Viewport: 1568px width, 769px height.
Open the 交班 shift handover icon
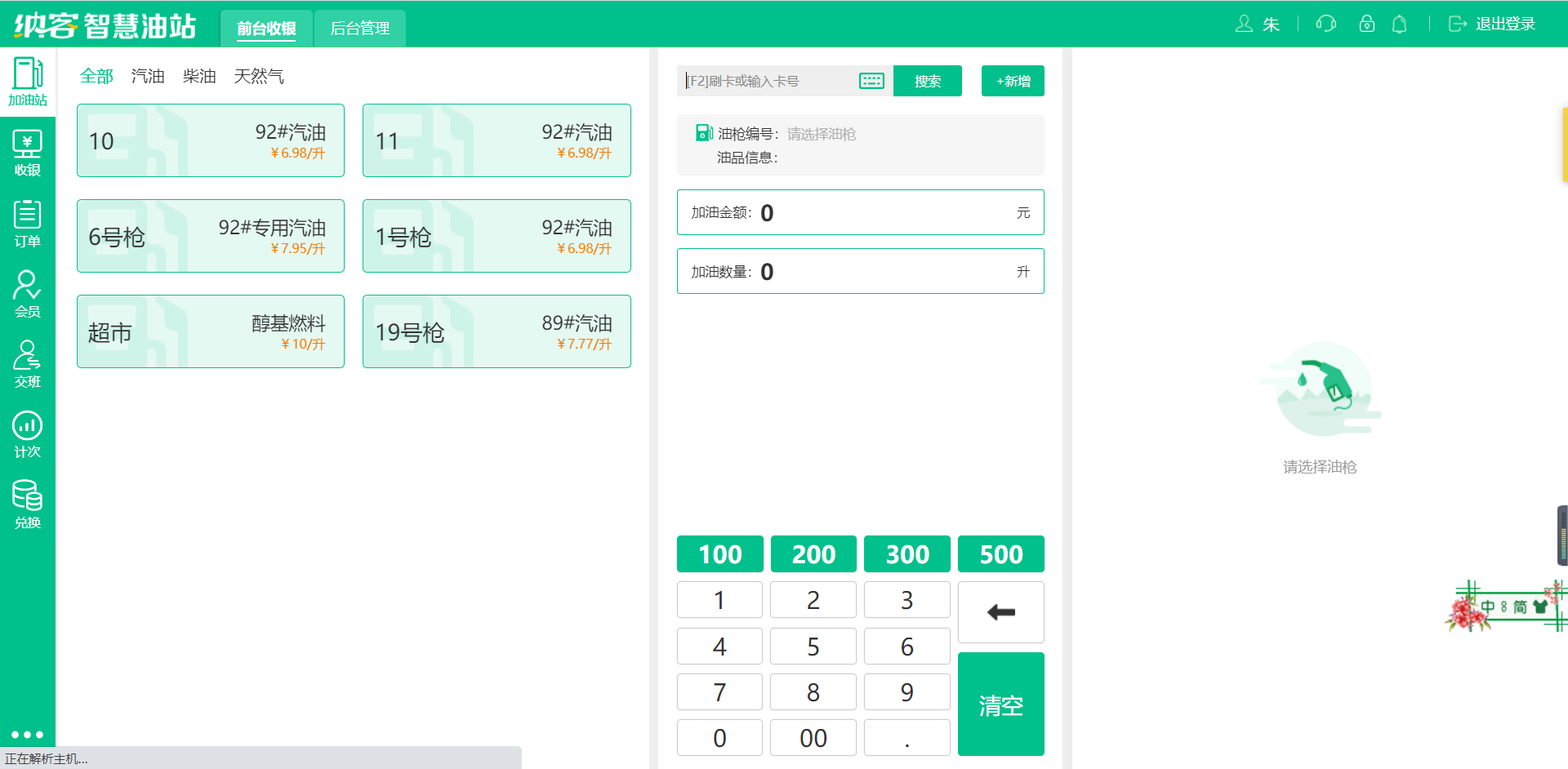point(27,364)
